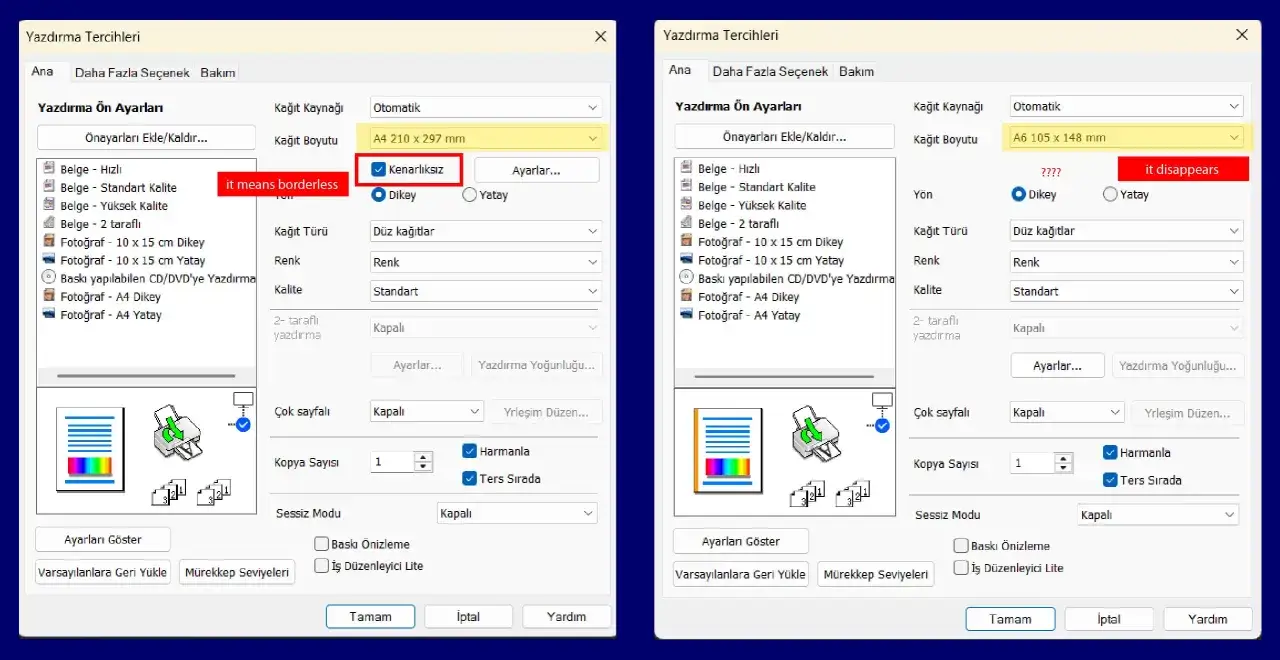This screenshot has width=1280, height=660.
Task: Open Kağıt Kaynağı dropdown in left window
Action: [486, 107]
